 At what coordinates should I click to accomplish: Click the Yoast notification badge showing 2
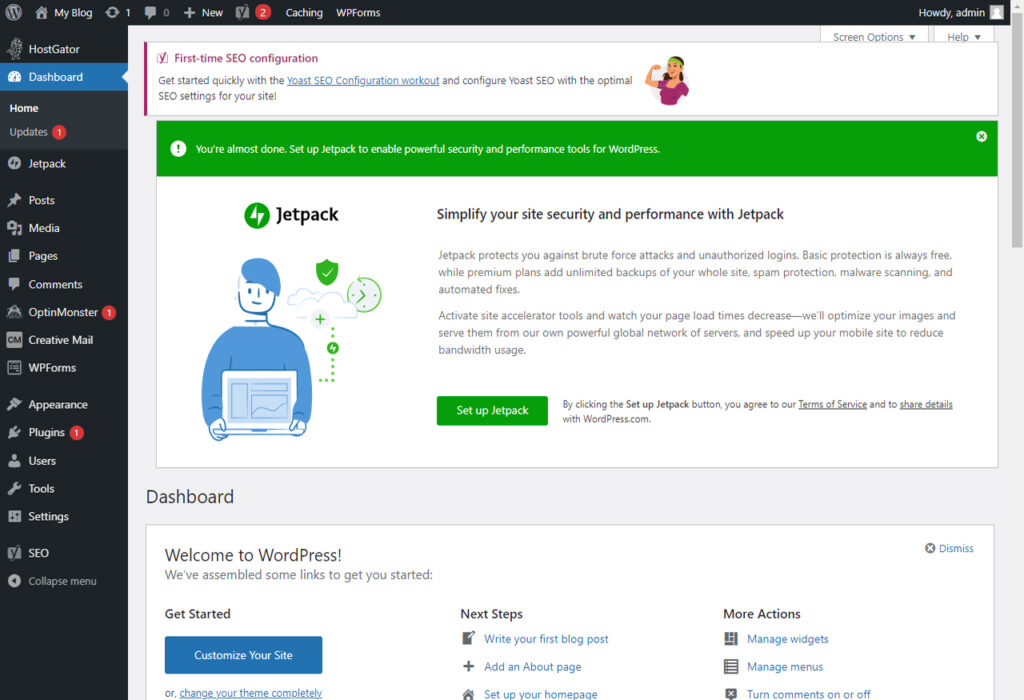(263, 12)
